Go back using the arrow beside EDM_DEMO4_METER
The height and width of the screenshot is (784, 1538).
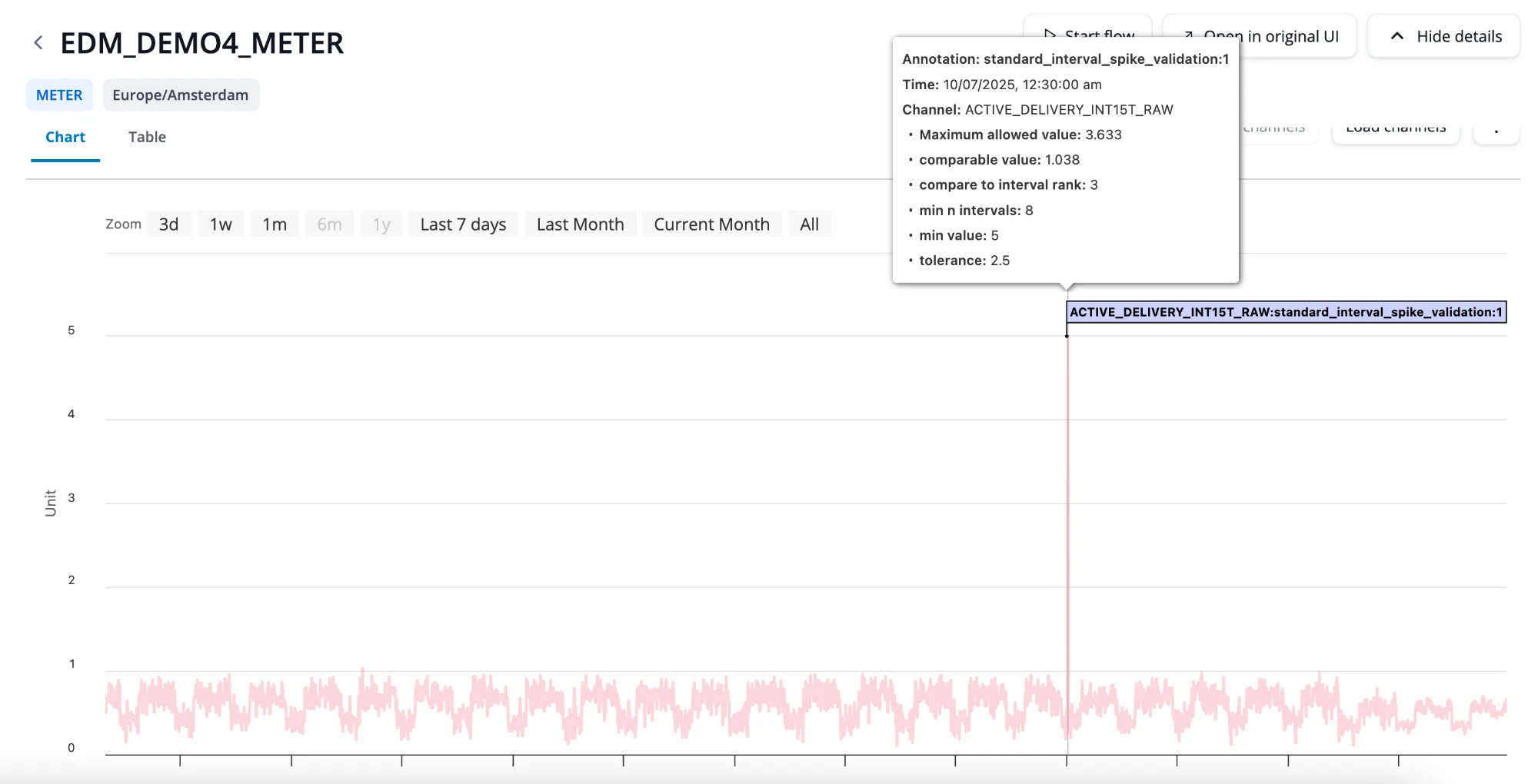[x=38, y=43]
